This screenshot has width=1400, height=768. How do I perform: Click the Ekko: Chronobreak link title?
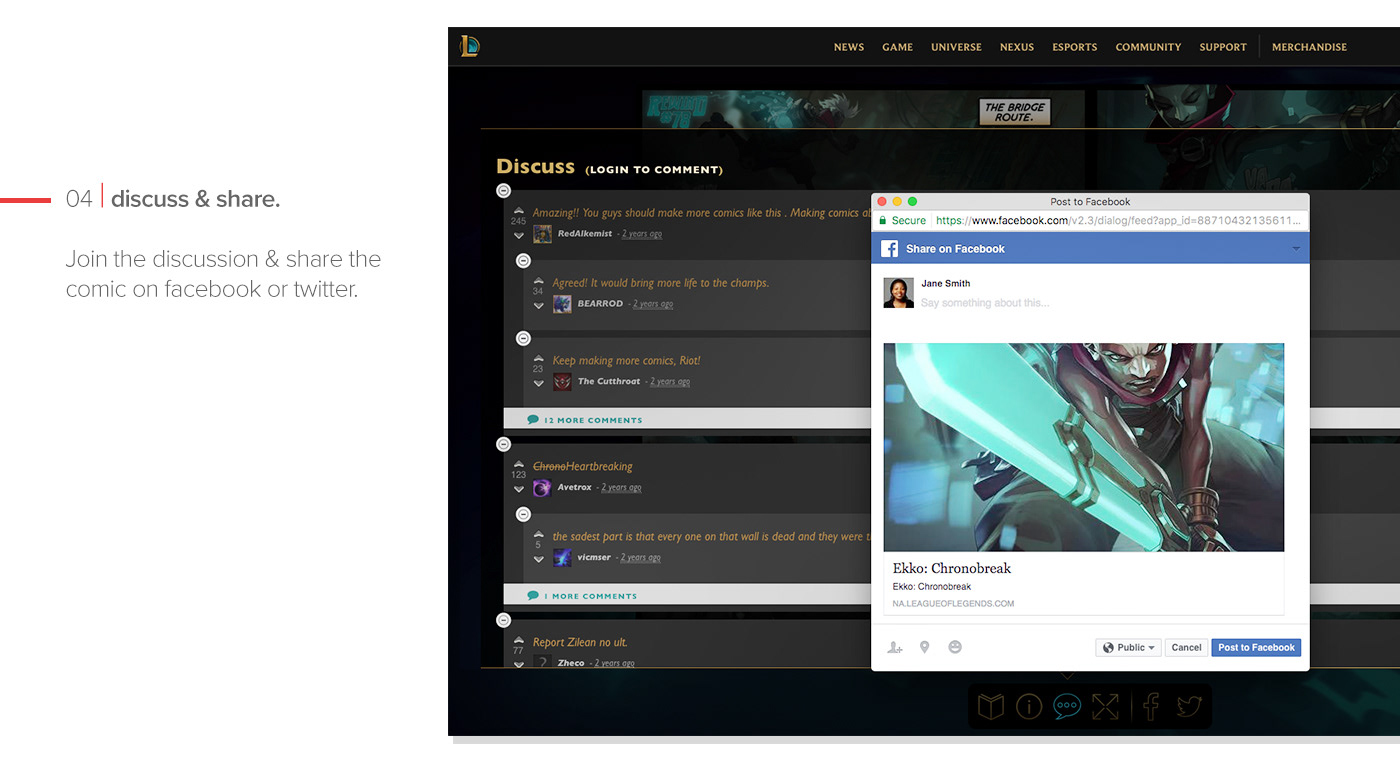pos(952,568)
